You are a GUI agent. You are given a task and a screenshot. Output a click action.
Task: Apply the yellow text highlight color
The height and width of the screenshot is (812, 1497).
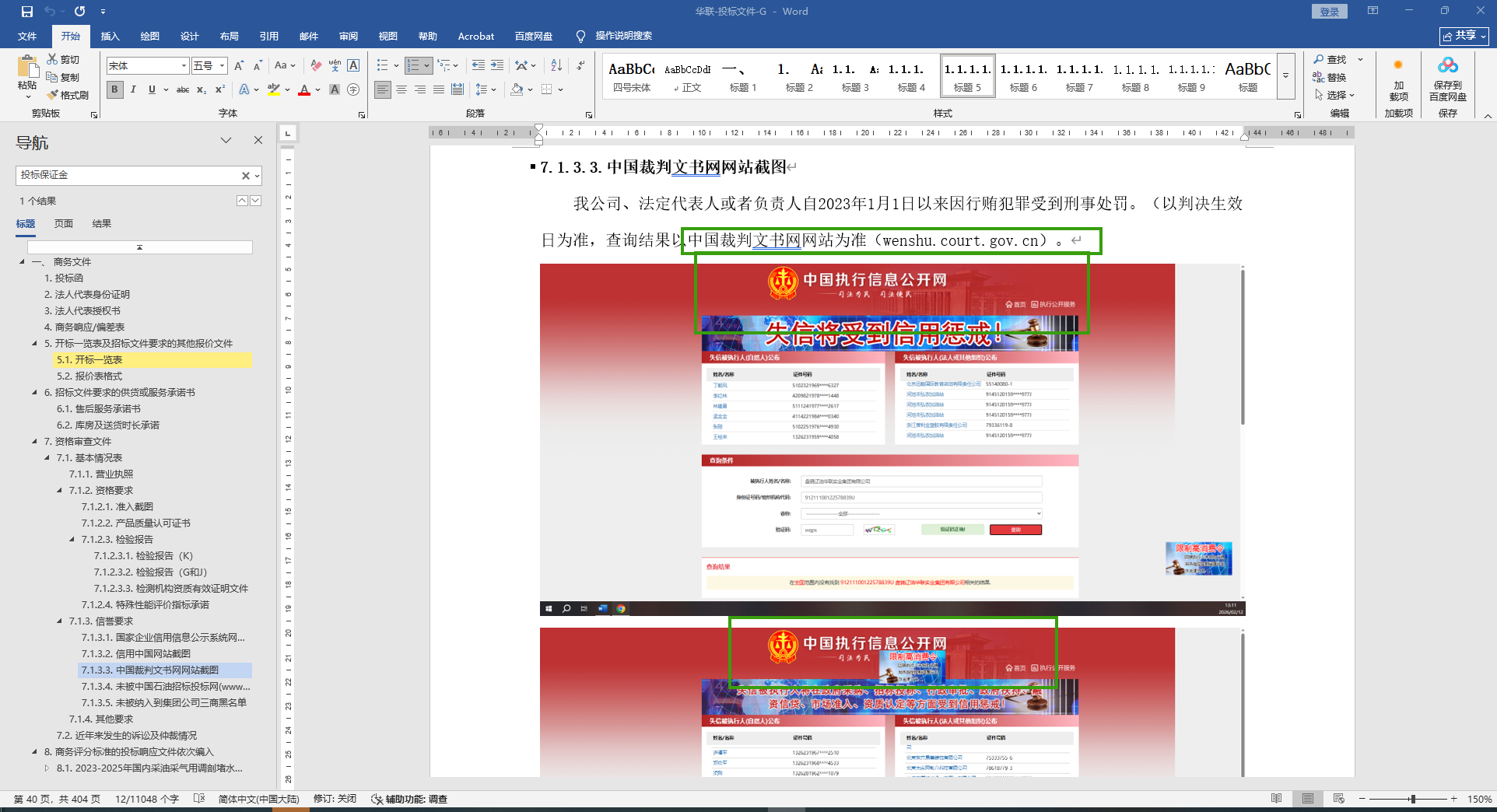273,89
